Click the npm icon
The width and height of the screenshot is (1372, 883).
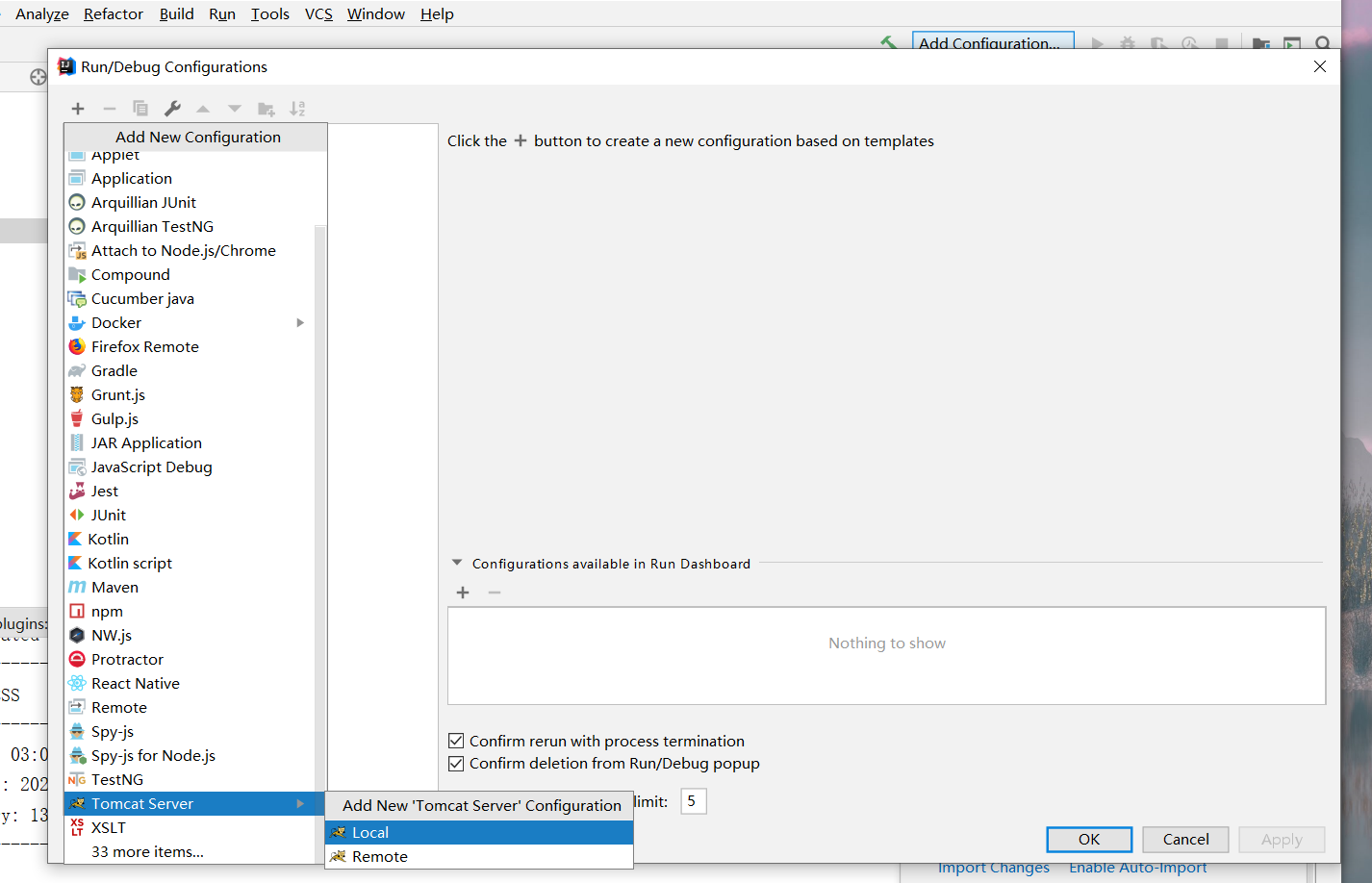pos(77,611)
